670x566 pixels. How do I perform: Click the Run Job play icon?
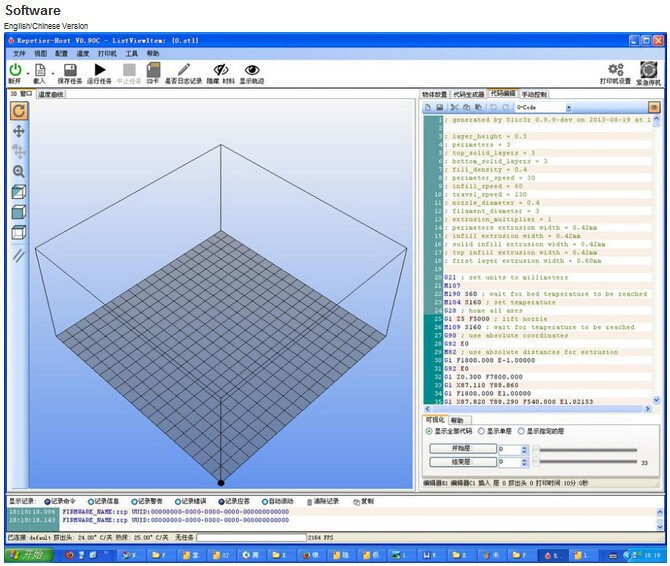(99, 69)
